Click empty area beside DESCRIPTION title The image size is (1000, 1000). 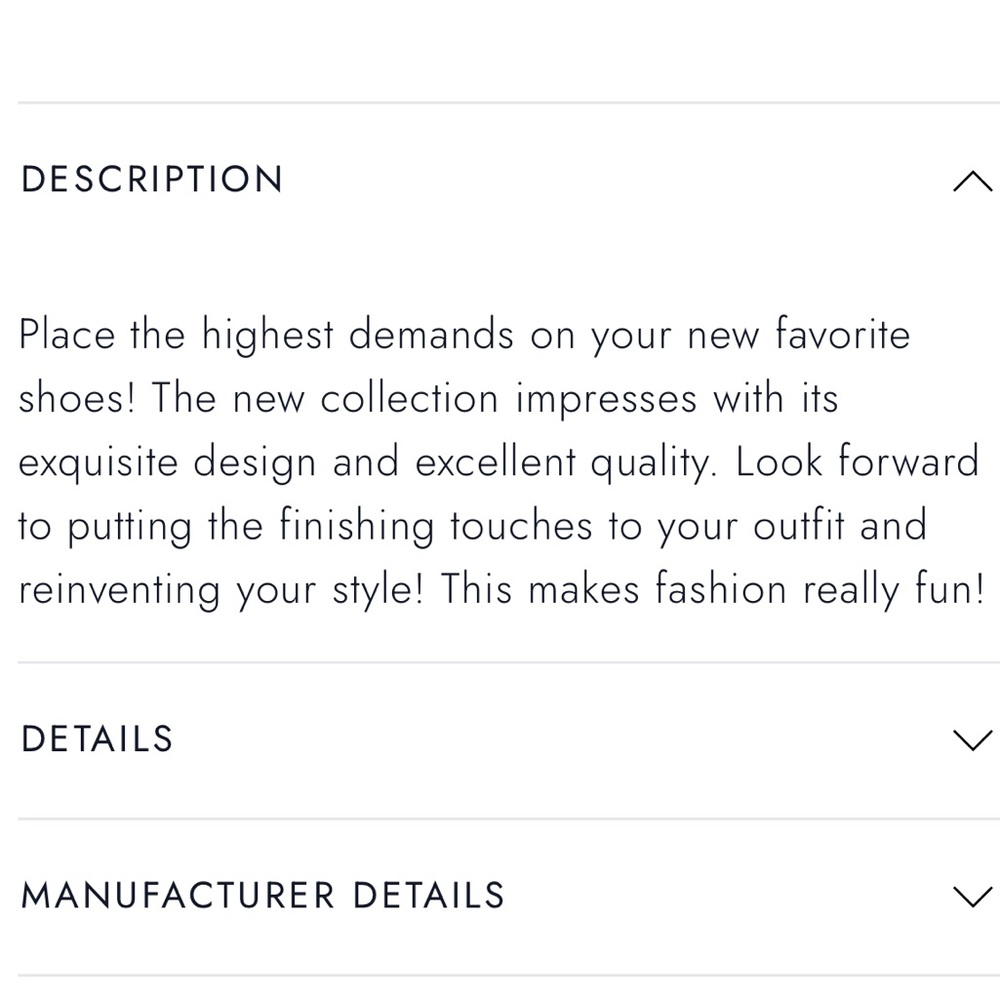[x=612, y=179]
